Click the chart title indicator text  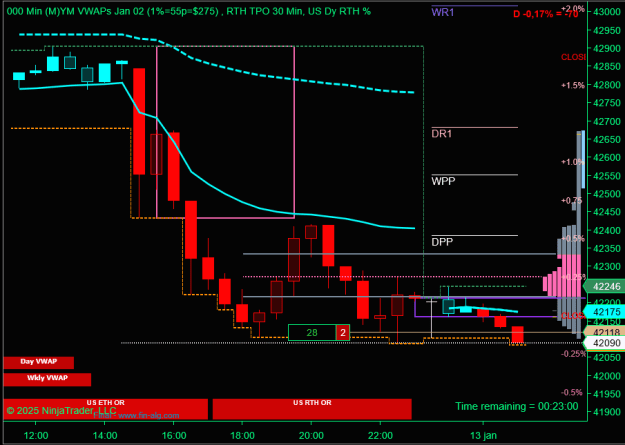point(189,11)
